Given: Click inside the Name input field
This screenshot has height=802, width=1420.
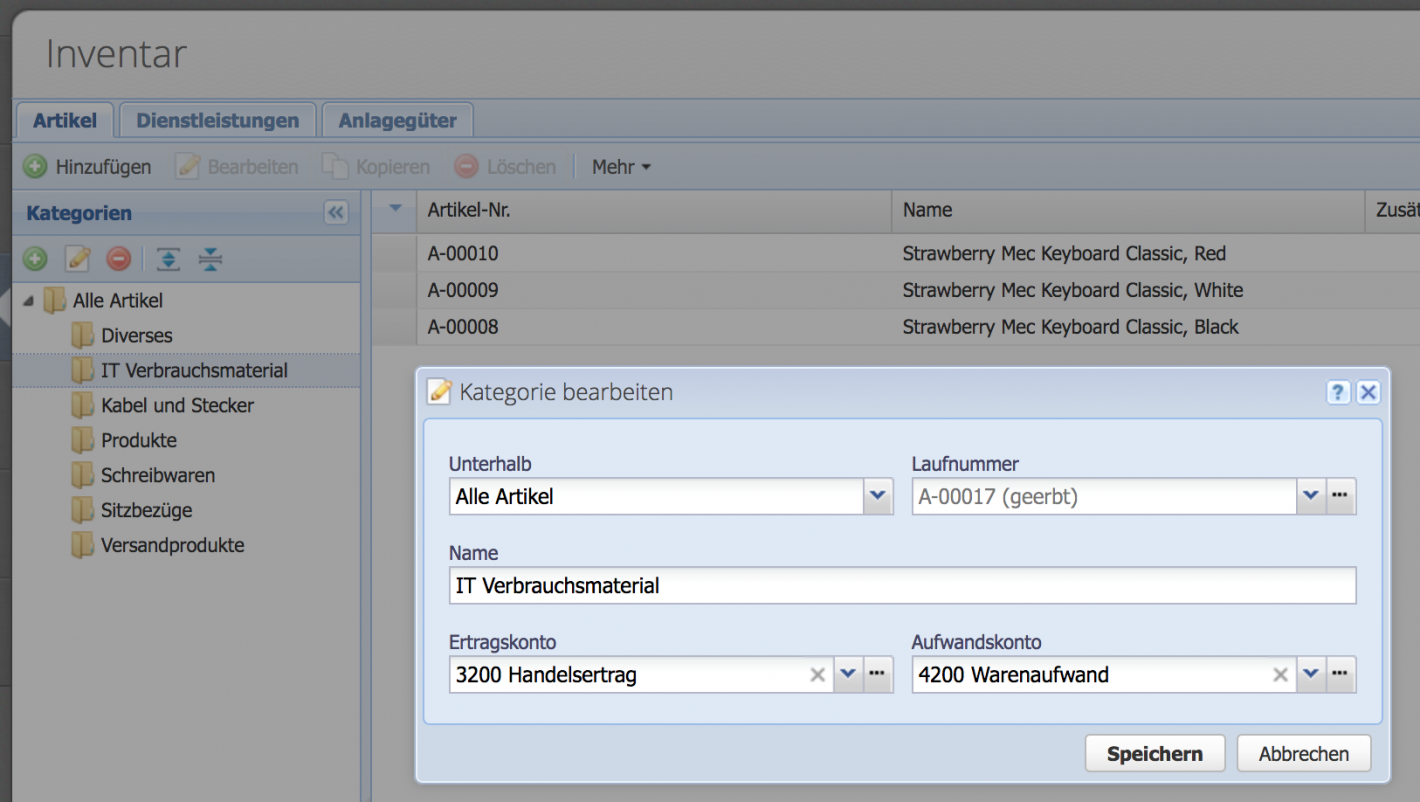Looking at the screenshot, I should pos(900,585).
